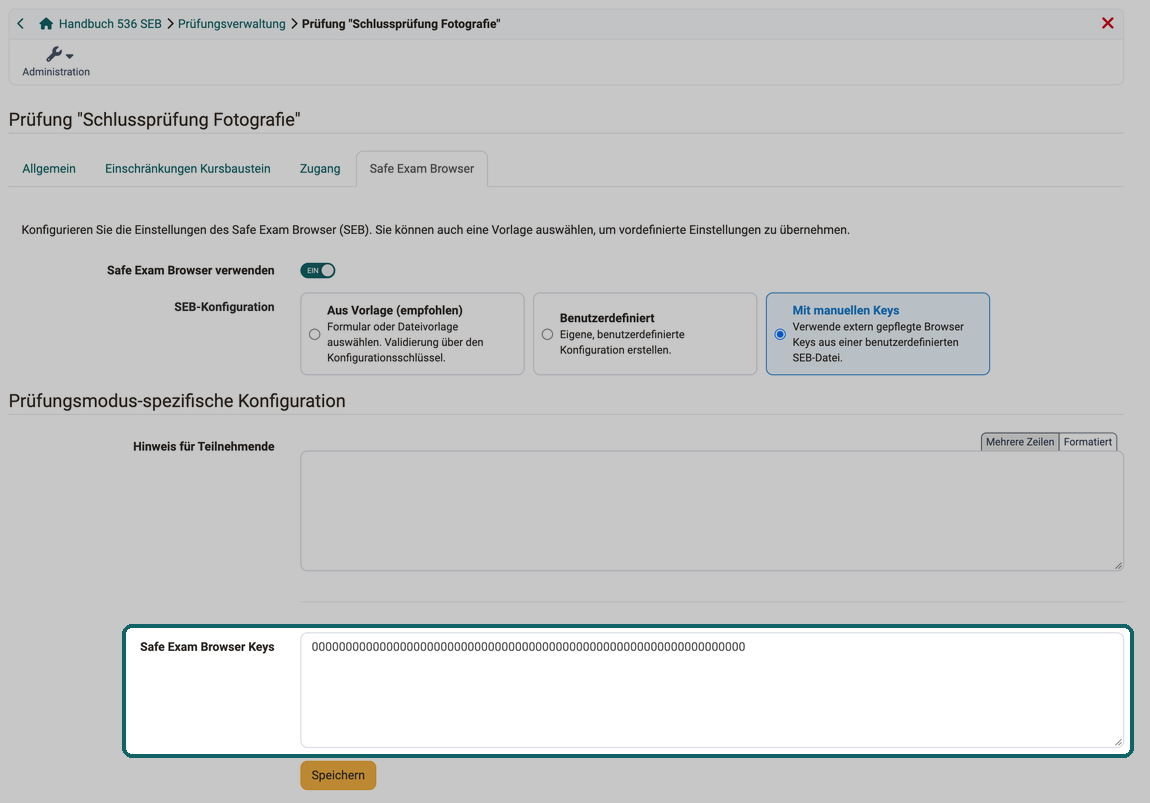The height and width of the screenshot is (803, 1150).
Task: Open Einschränkungen Kursbaustein tab
Action: point(188,169)
